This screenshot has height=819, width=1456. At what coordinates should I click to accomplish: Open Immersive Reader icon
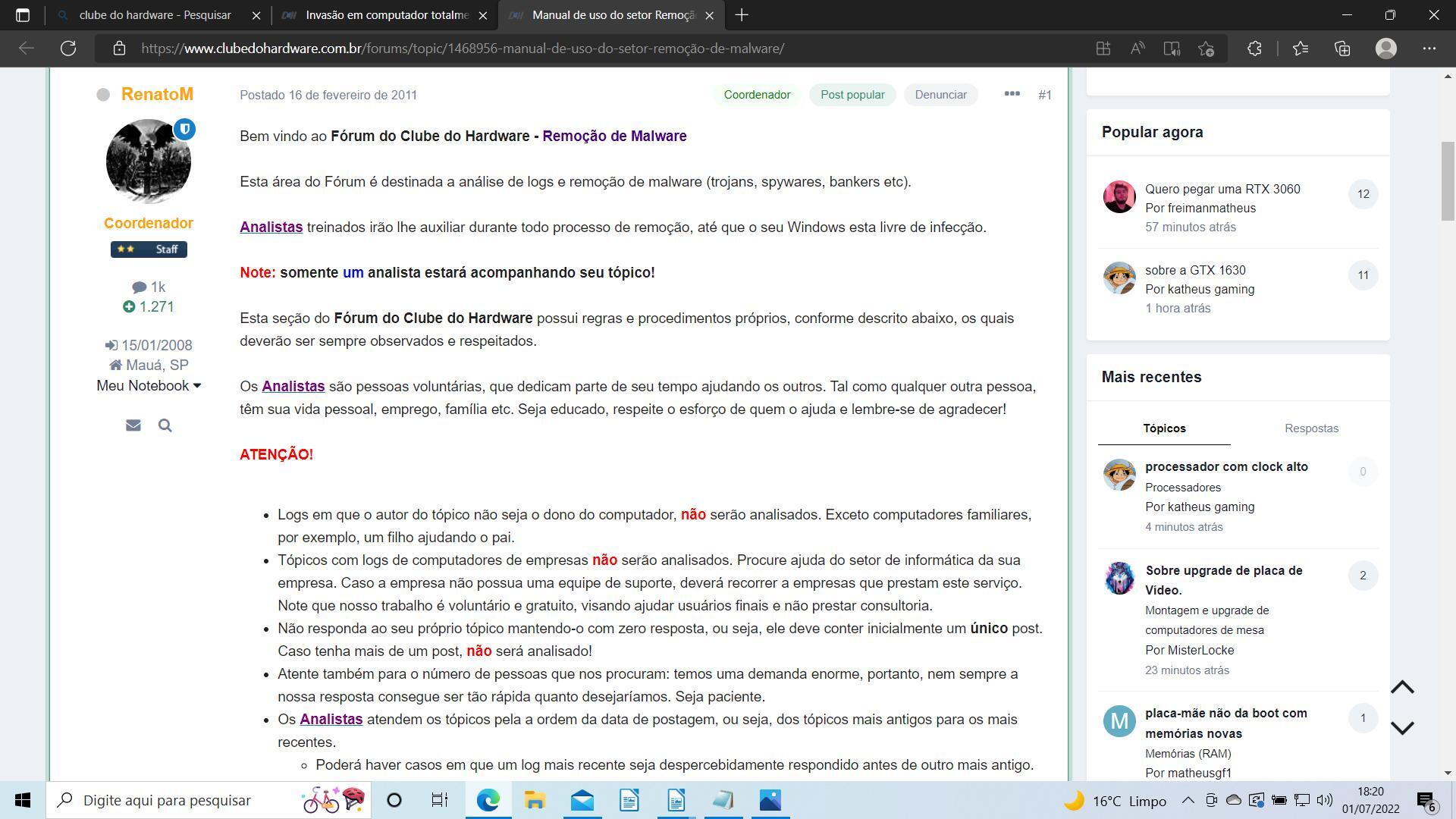point(1172,48)
